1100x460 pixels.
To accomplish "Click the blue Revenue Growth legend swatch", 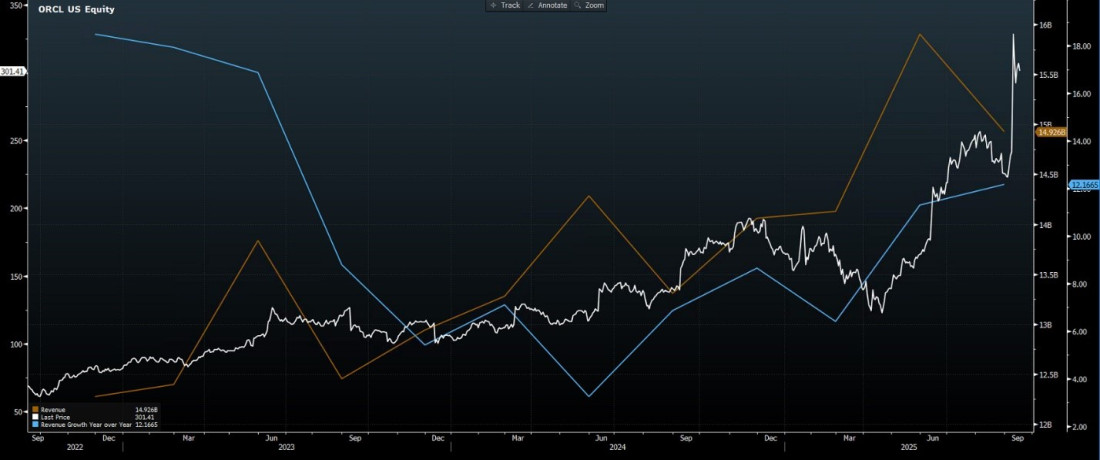I will pos(36,425).
